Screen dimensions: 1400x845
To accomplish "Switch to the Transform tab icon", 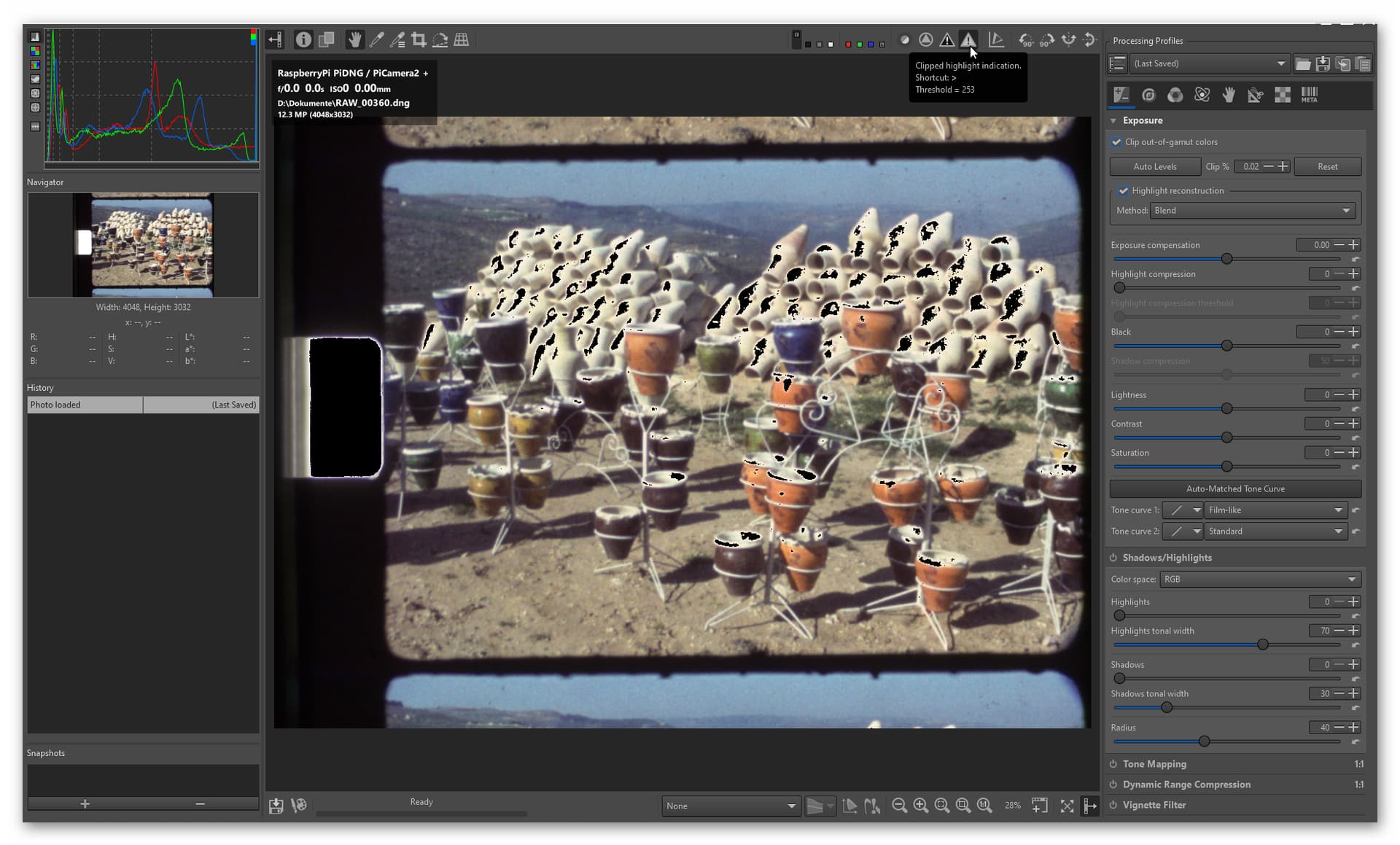I will [1255, 95].
